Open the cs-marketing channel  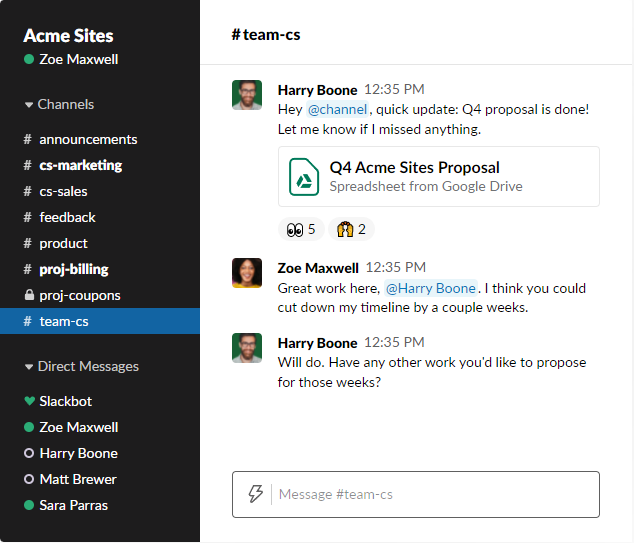click(x=100, y=165)
